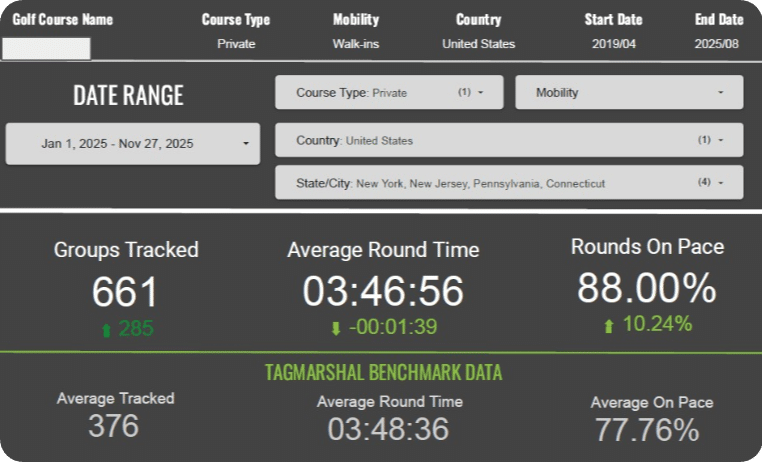Click the Mobility column header

point(356,19)
